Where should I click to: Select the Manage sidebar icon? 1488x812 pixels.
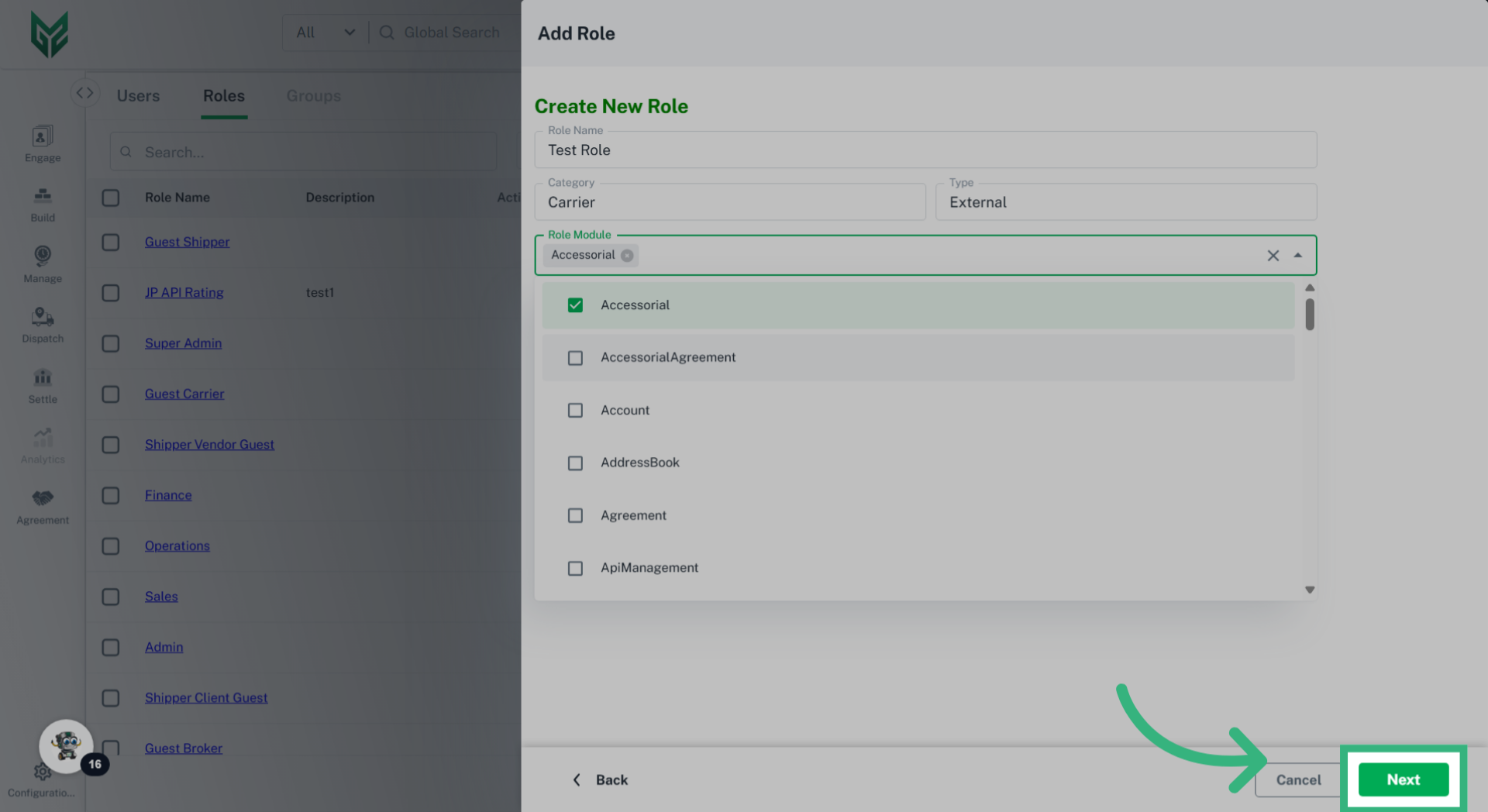[x=43, y=256]
